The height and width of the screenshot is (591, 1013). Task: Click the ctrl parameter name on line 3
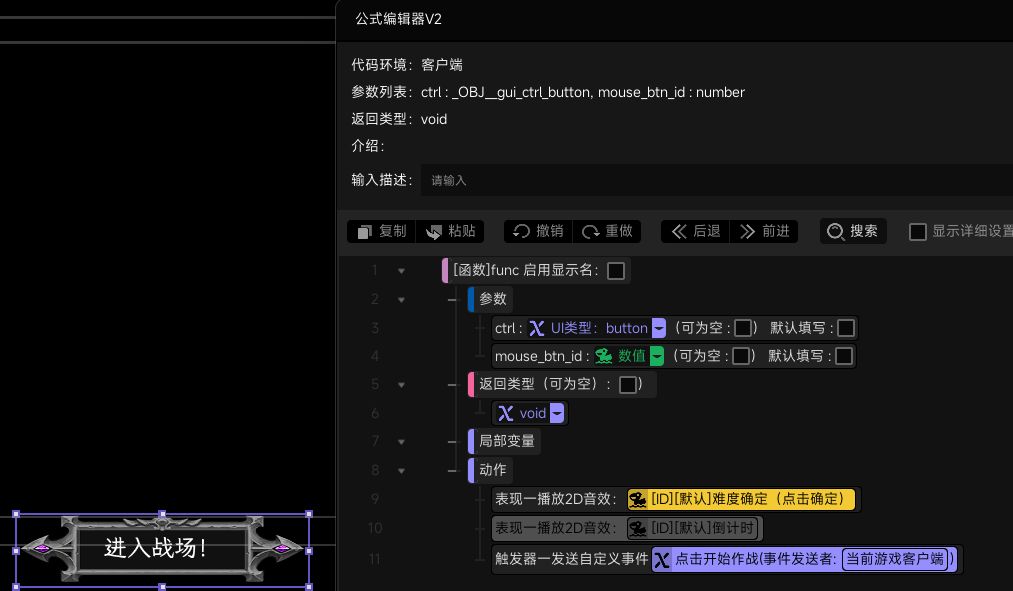[505, 328]
